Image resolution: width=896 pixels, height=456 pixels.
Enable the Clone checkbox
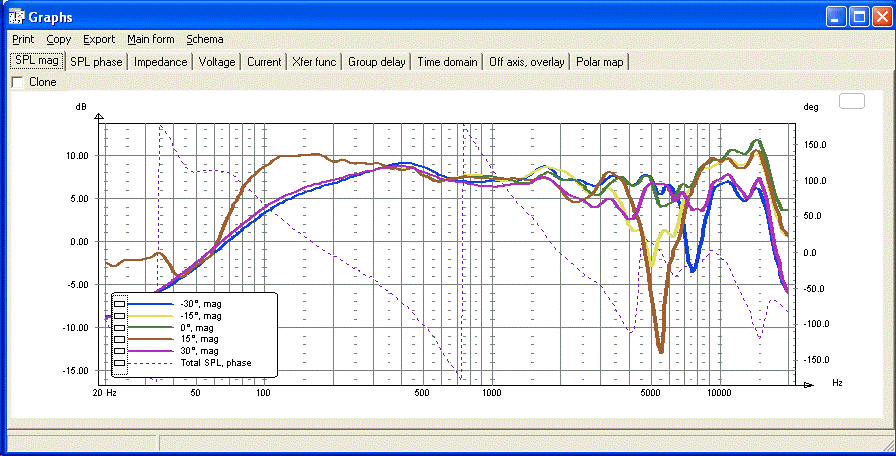(x=18, y=82)
